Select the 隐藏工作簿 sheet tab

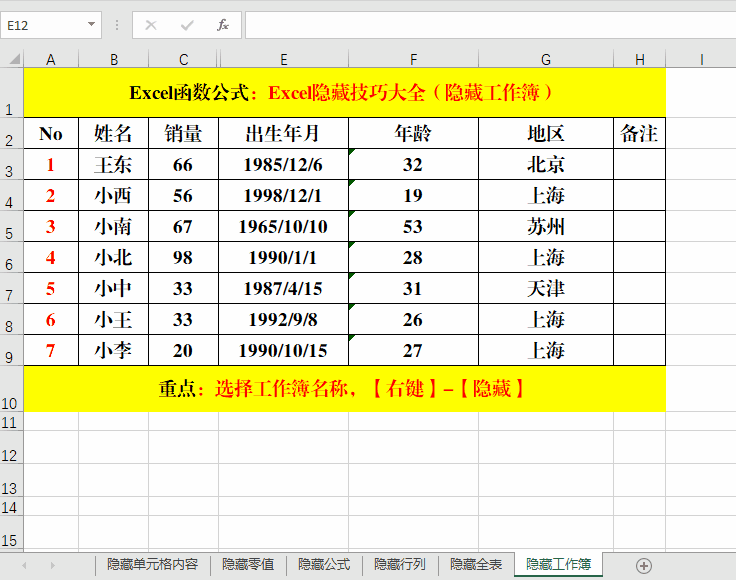click(558, 564)
